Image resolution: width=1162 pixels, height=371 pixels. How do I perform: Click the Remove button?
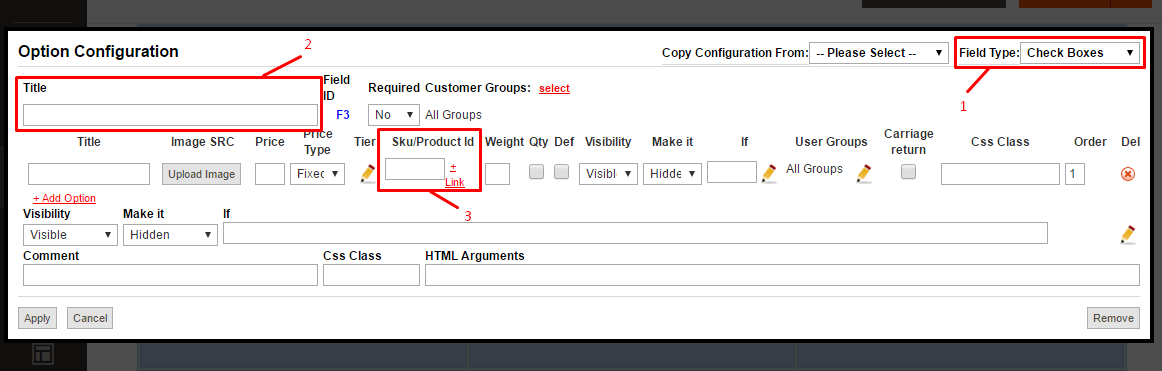[x=1113, y=318]
